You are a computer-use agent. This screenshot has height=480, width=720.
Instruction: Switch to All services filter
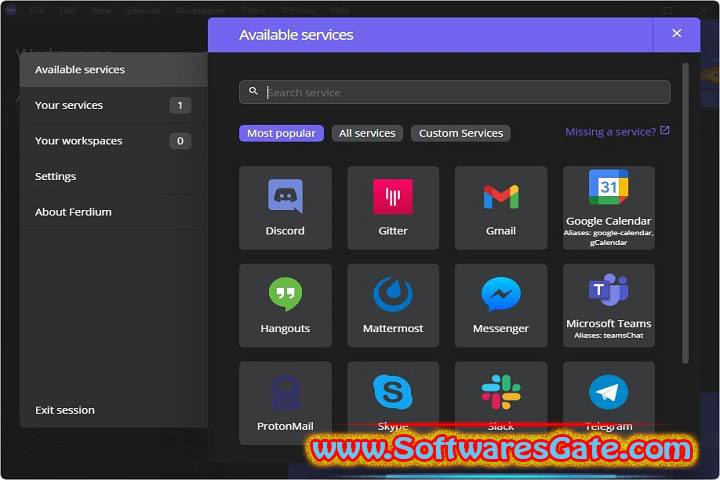pyautogui.click(x=367, y=133)
